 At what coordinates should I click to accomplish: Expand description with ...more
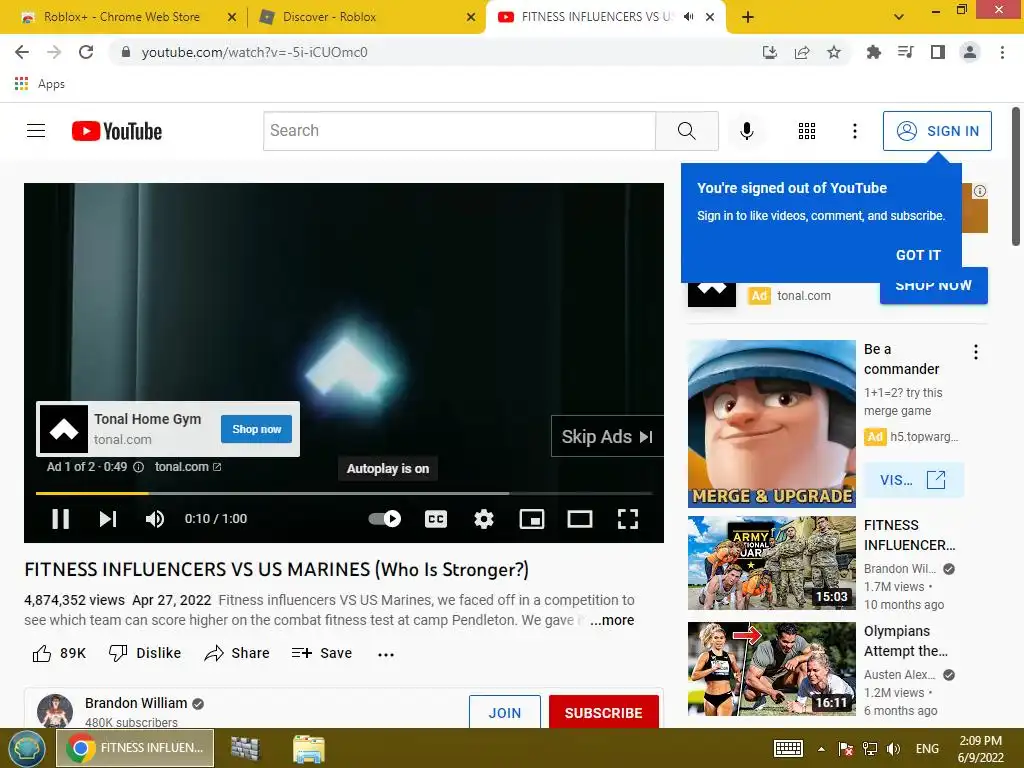(x=612, y=620)
